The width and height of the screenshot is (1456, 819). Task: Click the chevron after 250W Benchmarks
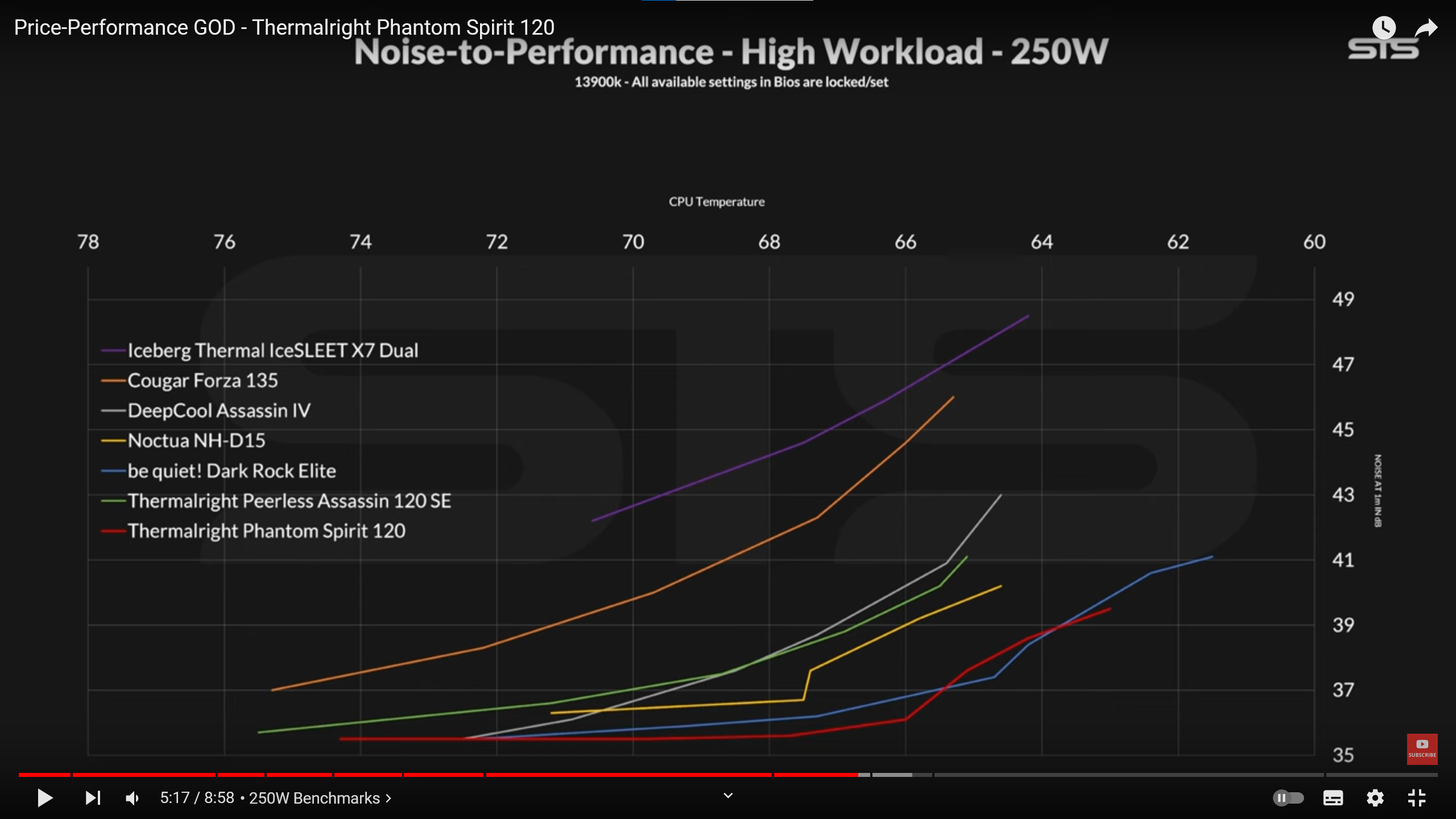tap(388, 798)
